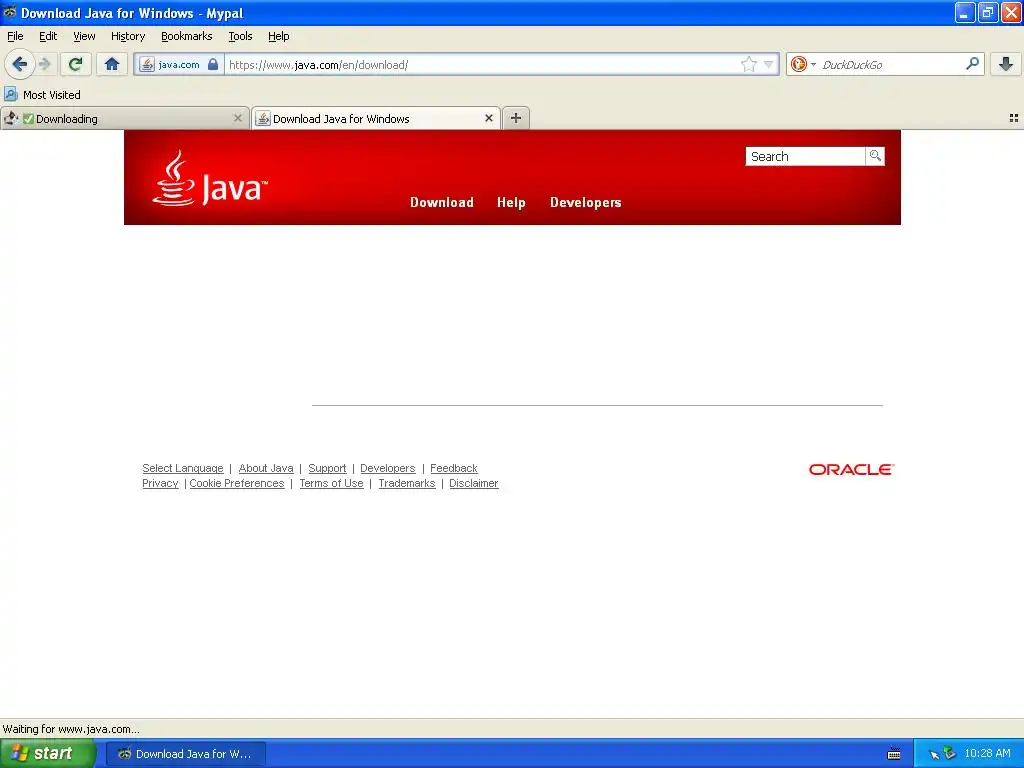Click the java.com site identity icon

147,64
